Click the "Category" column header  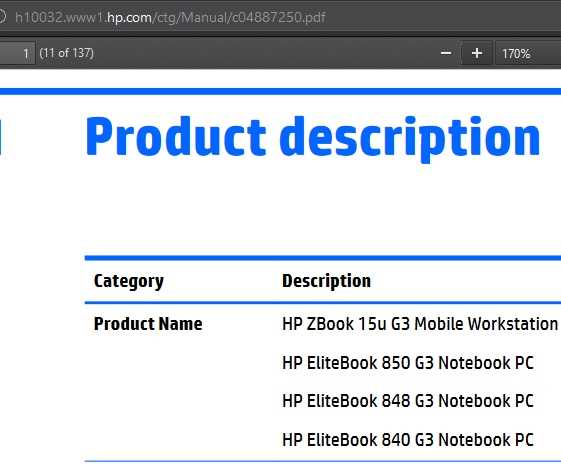tap(129, 281)
